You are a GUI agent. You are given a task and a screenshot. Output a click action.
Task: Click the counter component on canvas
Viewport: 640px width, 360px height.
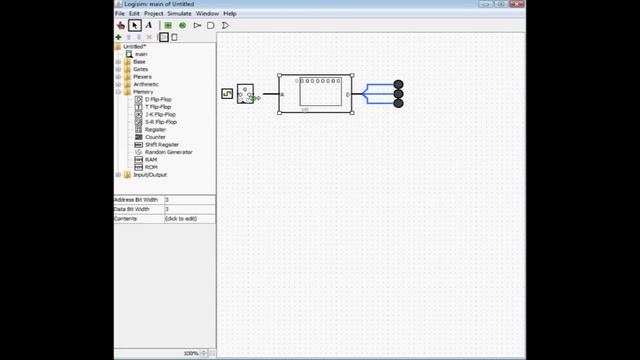point(245,94)
